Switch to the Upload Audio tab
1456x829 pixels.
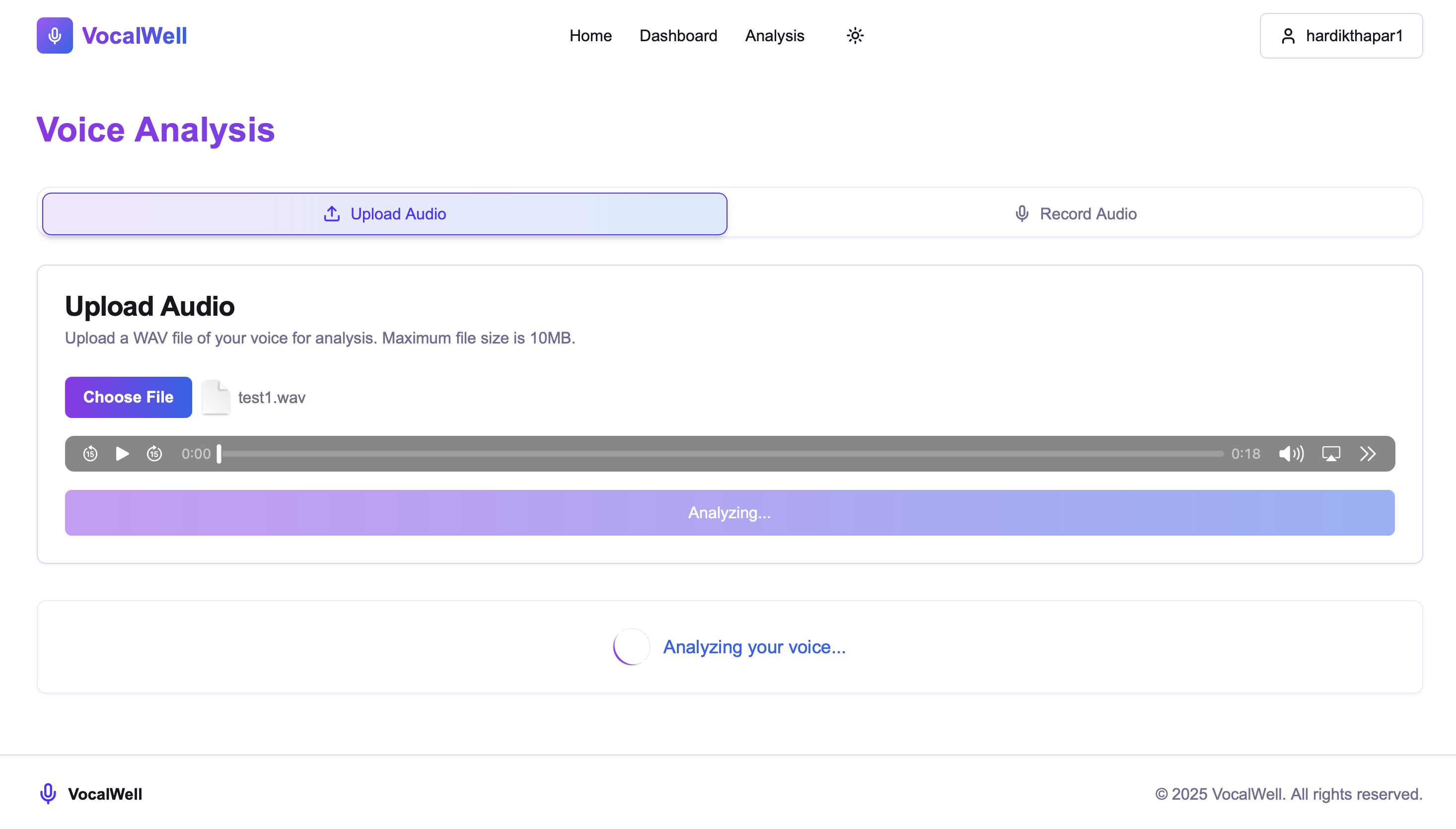[384, 213]
